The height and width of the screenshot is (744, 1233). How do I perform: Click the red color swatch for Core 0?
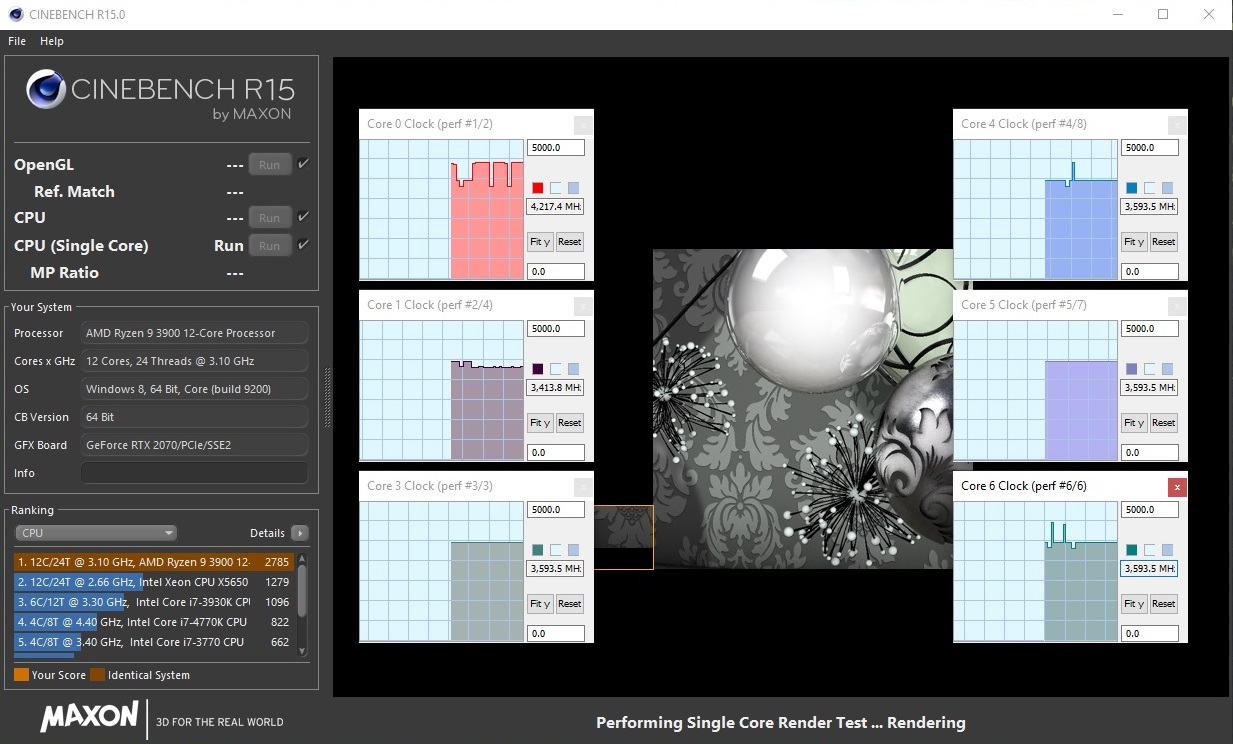[x=537, y=188]
